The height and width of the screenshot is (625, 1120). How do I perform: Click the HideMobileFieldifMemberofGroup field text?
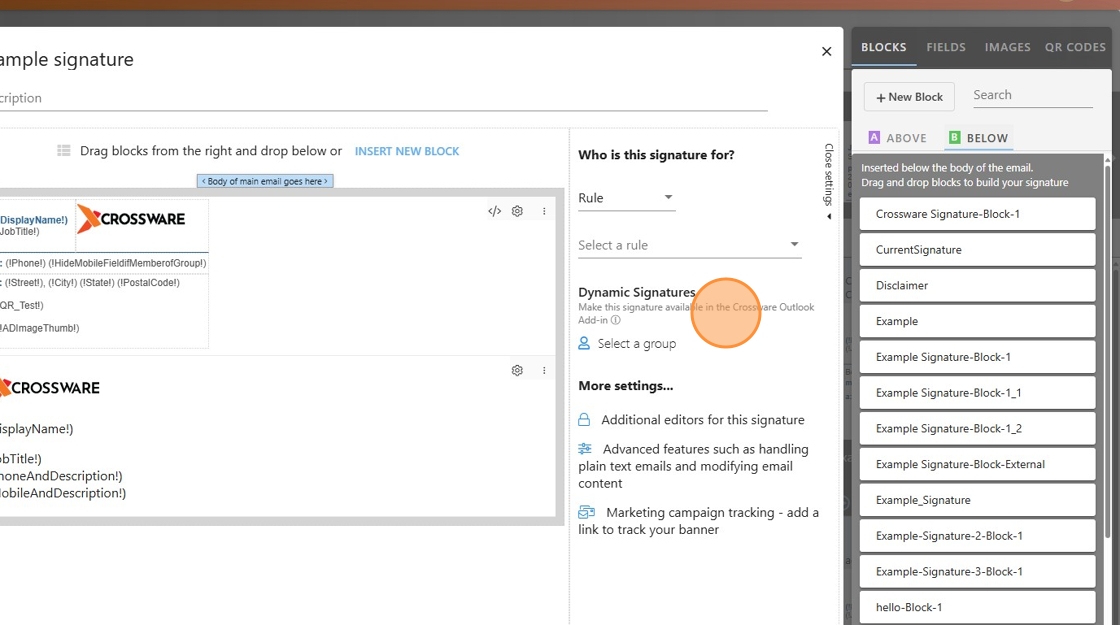click(127, 263)
